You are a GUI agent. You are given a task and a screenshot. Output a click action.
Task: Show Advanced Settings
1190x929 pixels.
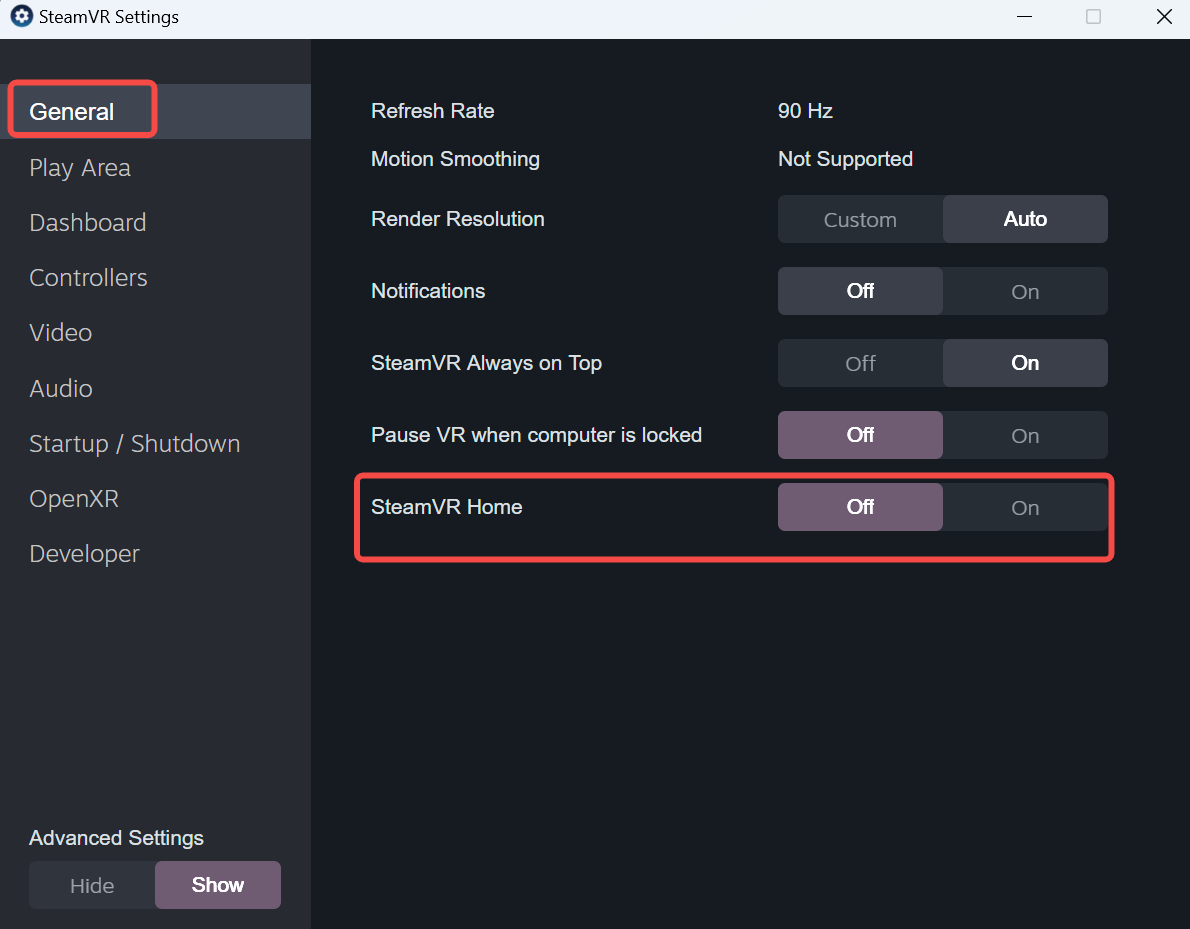click(x=218, y=885)
